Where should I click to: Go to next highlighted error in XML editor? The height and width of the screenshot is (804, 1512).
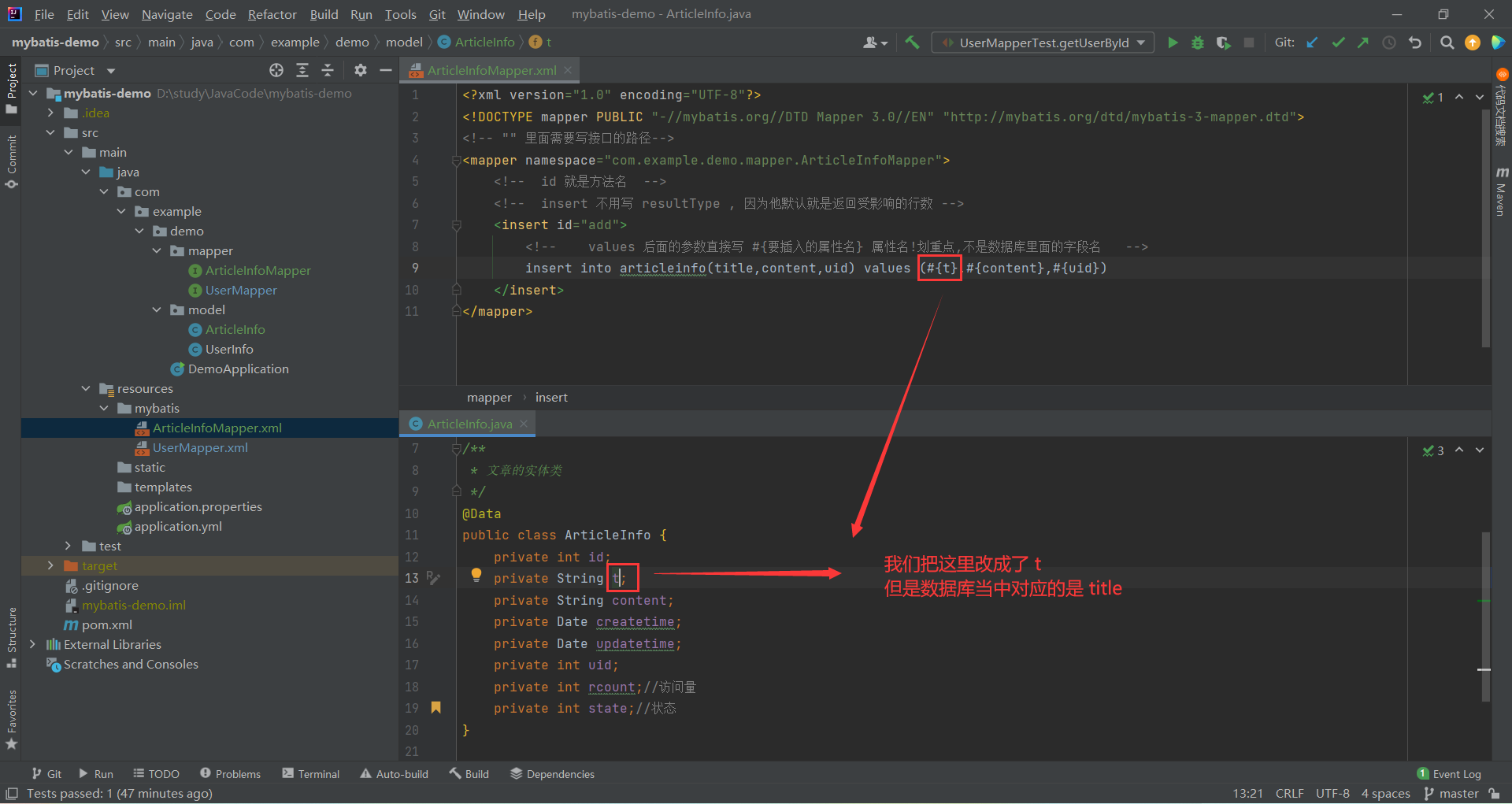(x=1480, y=97)
